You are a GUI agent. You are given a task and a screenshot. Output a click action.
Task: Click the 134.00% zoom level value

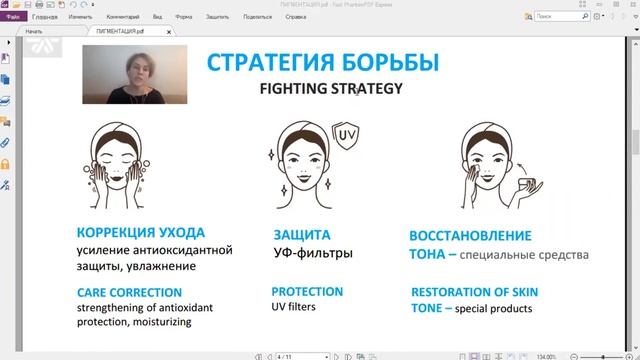(x=547, y=357)
